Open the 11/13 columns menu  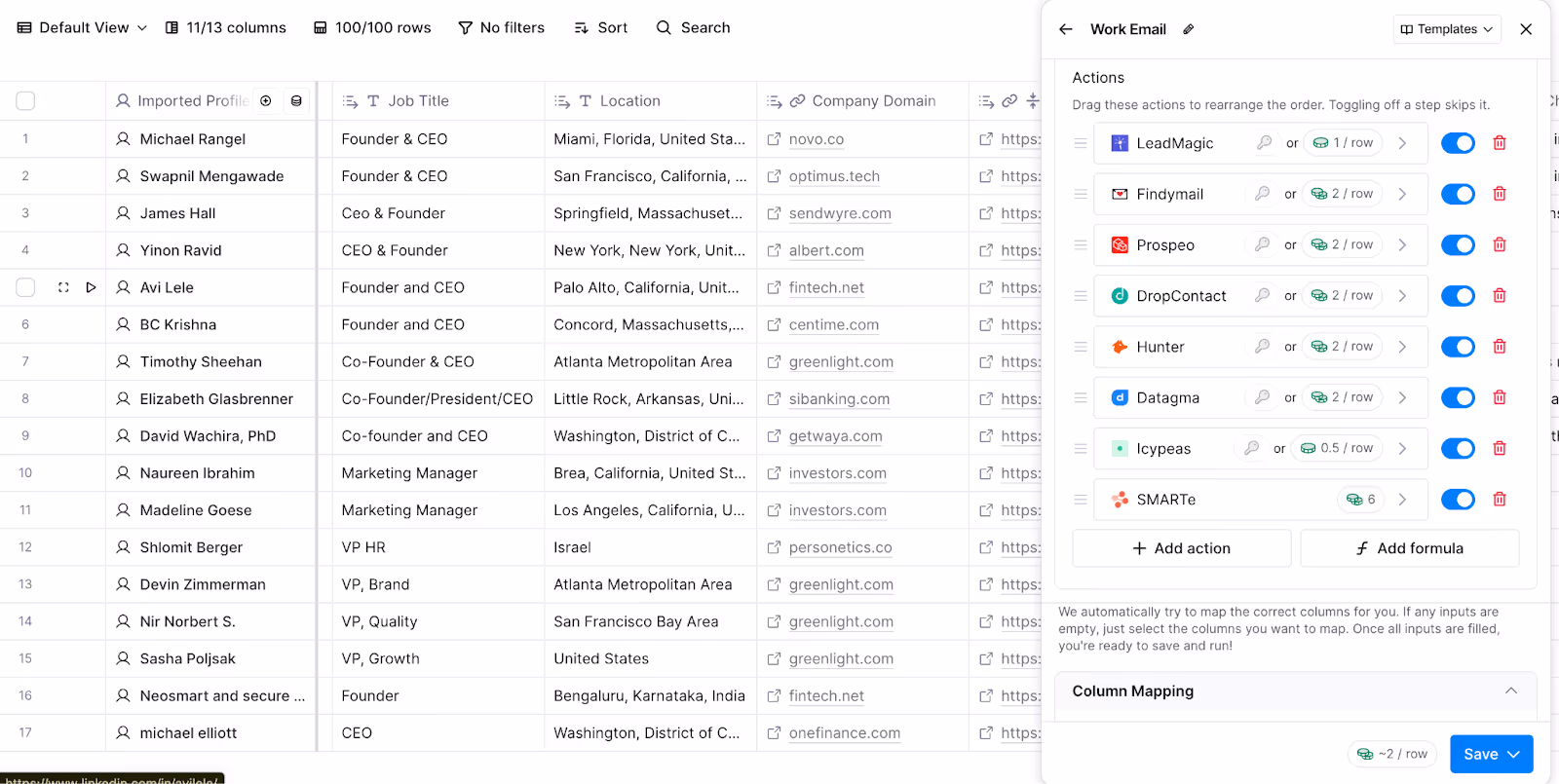pyautogui.click(x=226, y=27)
